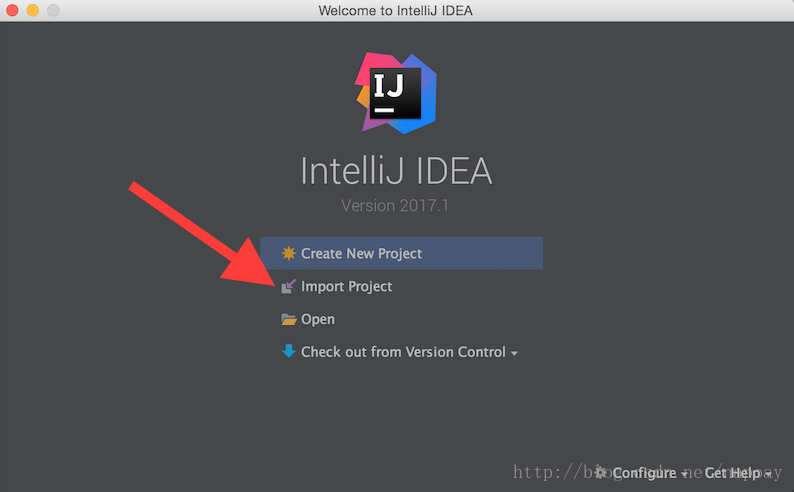Click the folder icon next to Open
The width and height of the screenshot is (794, 492).
coord(288,320)
